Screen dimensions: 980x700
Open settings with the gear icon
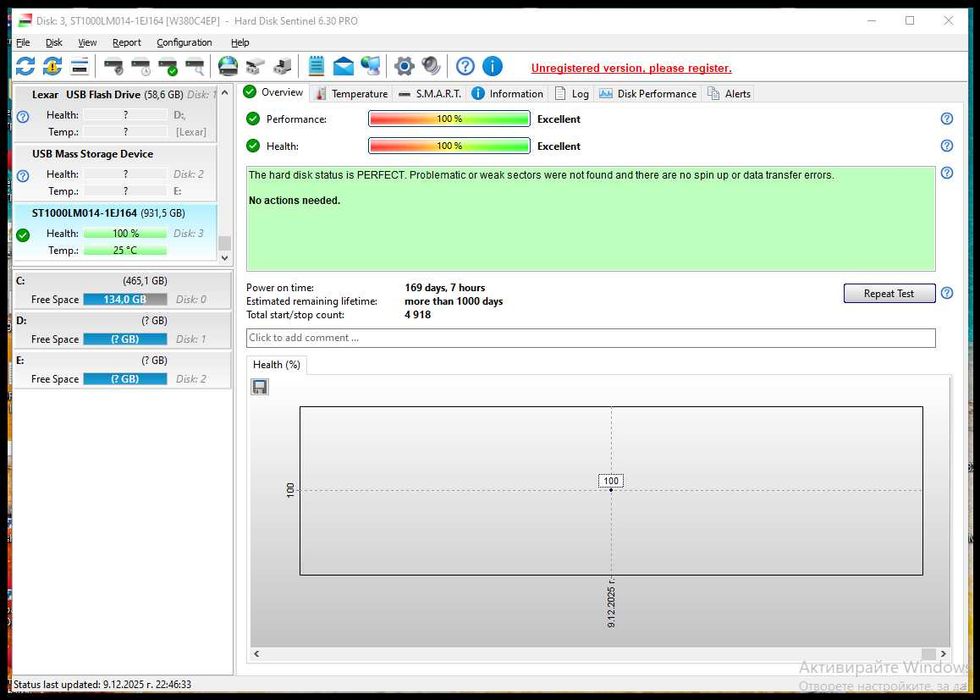pos(404,66)
